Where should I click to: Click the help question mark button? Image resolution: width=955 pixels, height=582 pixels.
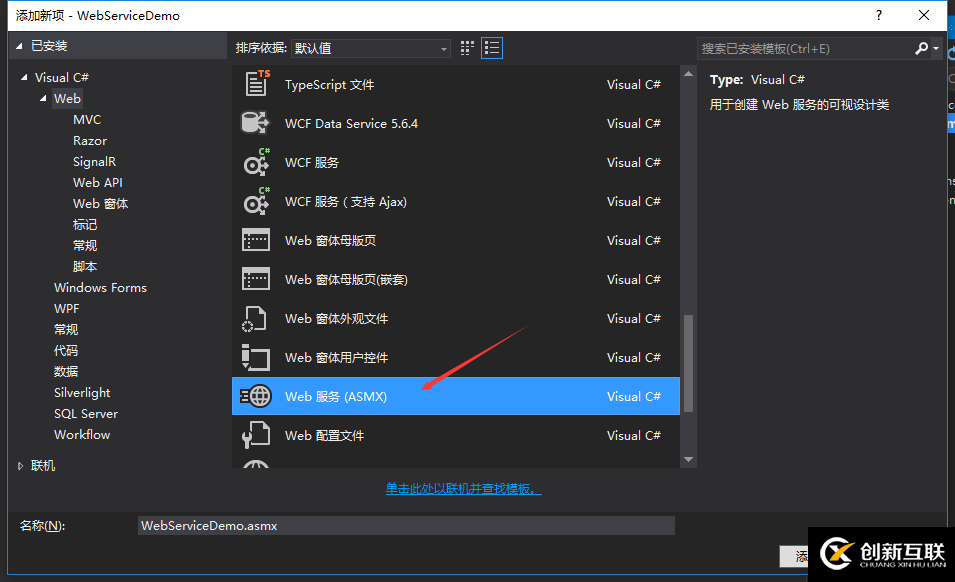coord(878,15)
